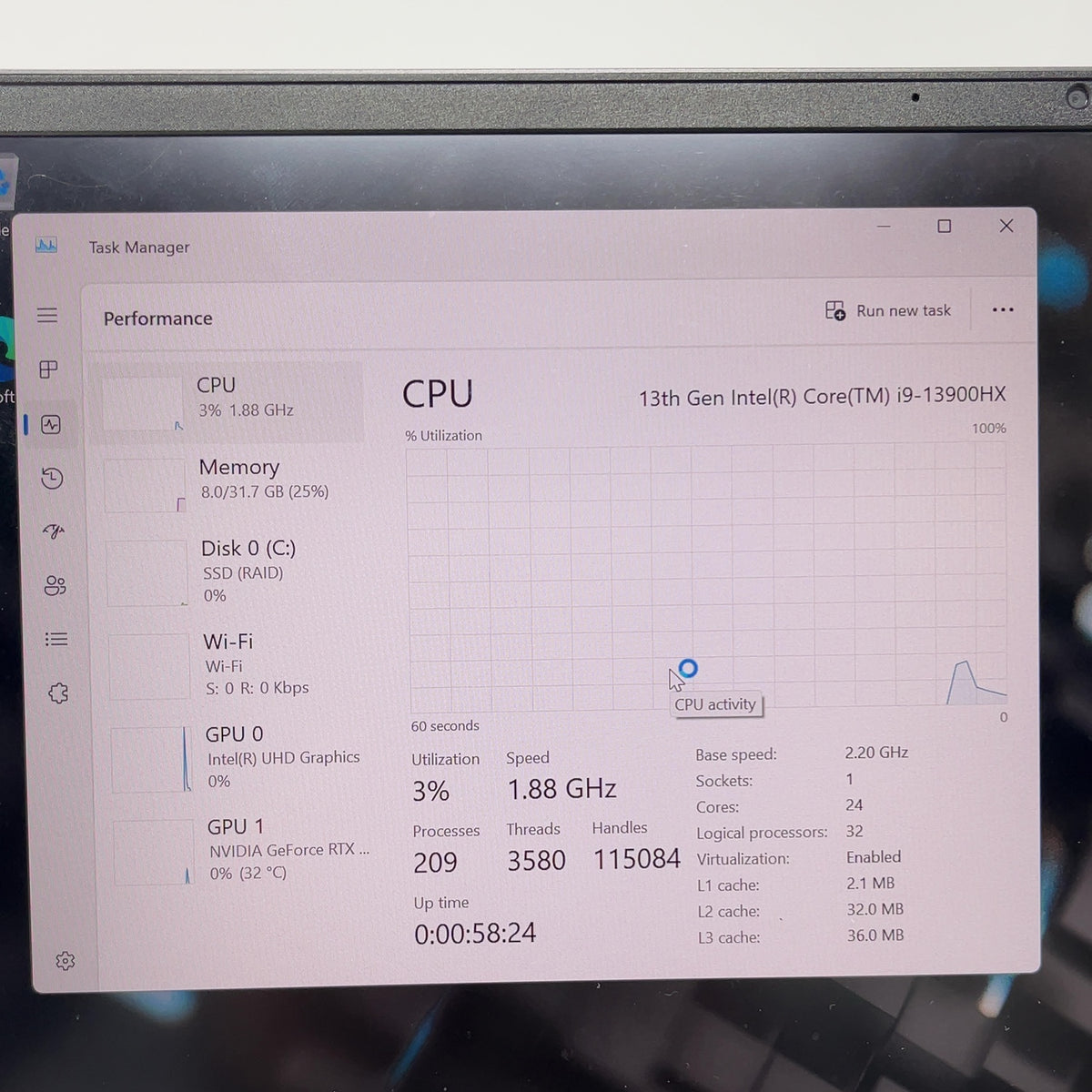
Task: Select the CPU entry in performance list
Action: pos(227,400)
